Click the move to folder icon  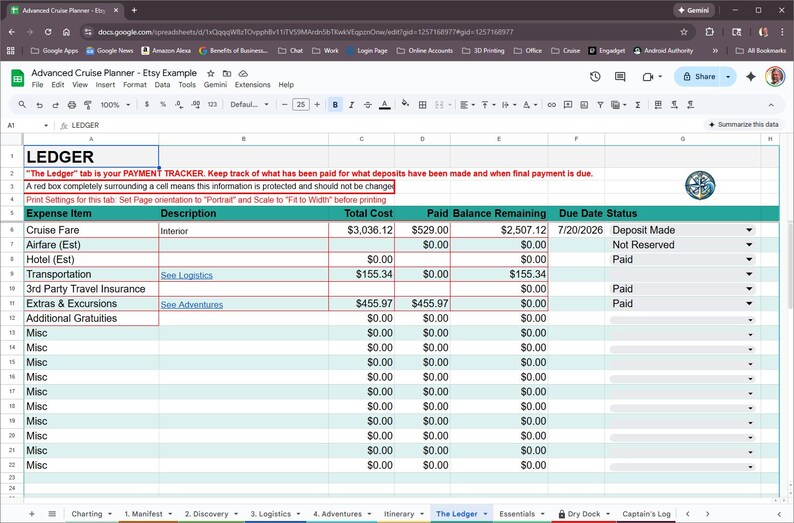pyautogui.click(x=227, y=73)
